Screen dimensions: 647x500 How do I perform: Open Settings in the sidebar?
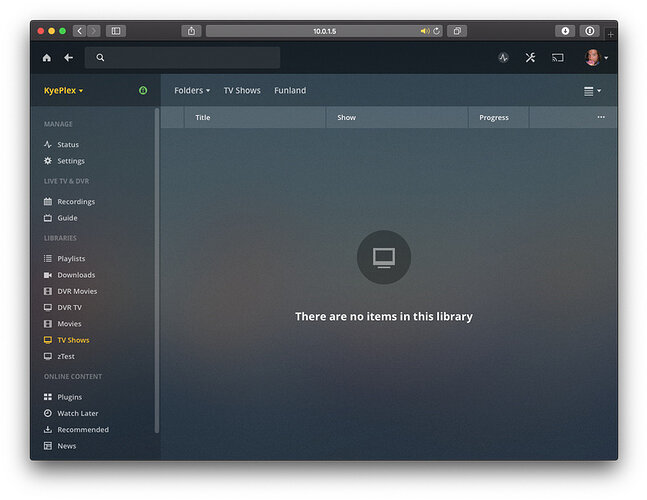point(71,161)
